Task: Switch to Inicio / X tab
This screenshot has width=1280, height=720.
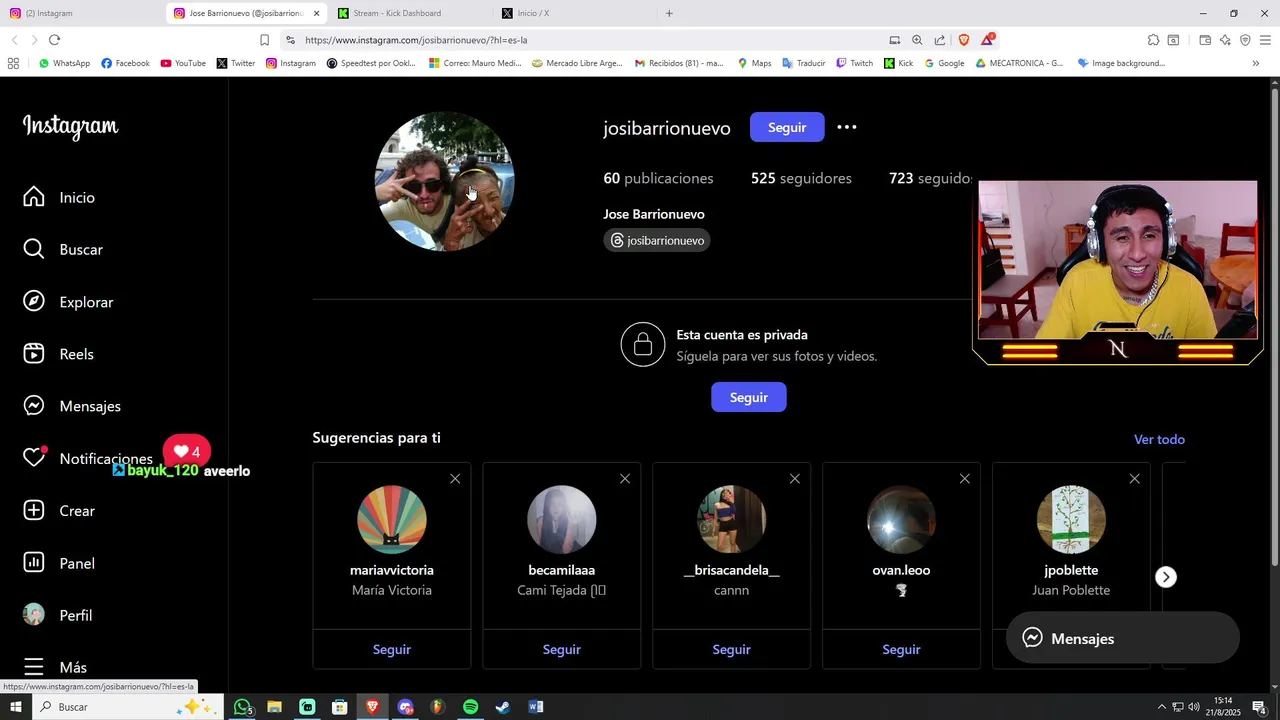Action: pos(575,13)
